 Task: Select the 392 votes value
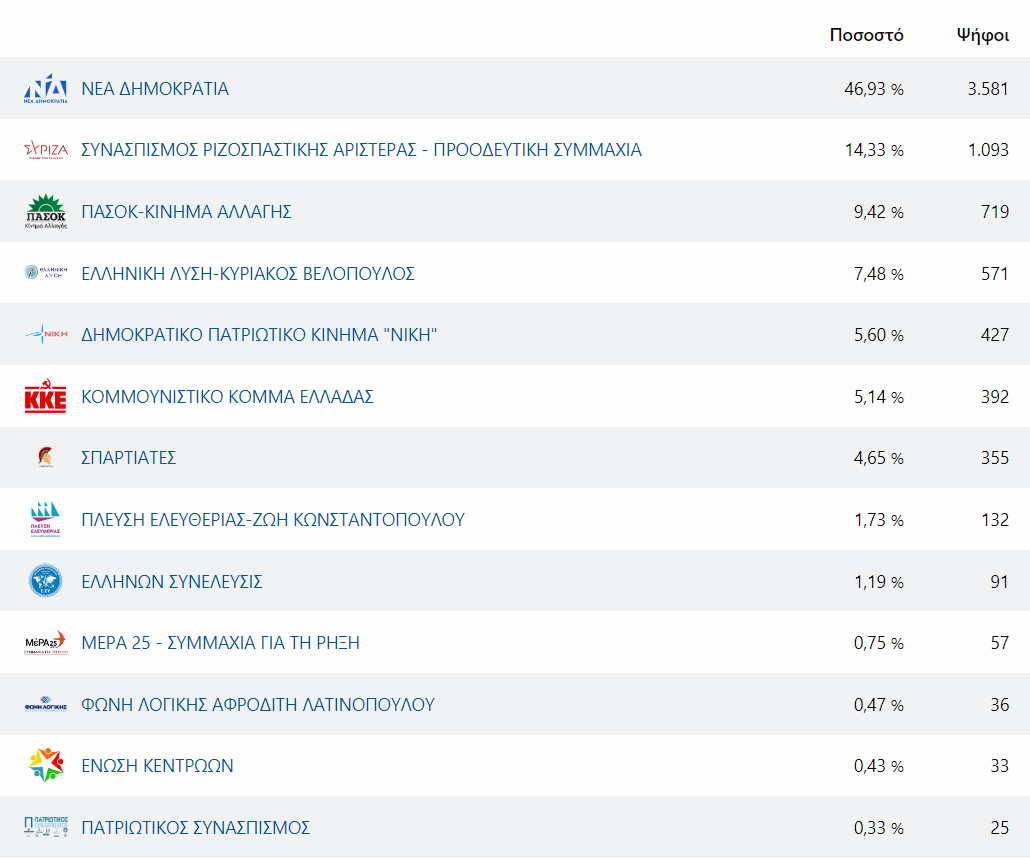pos(995,397)
